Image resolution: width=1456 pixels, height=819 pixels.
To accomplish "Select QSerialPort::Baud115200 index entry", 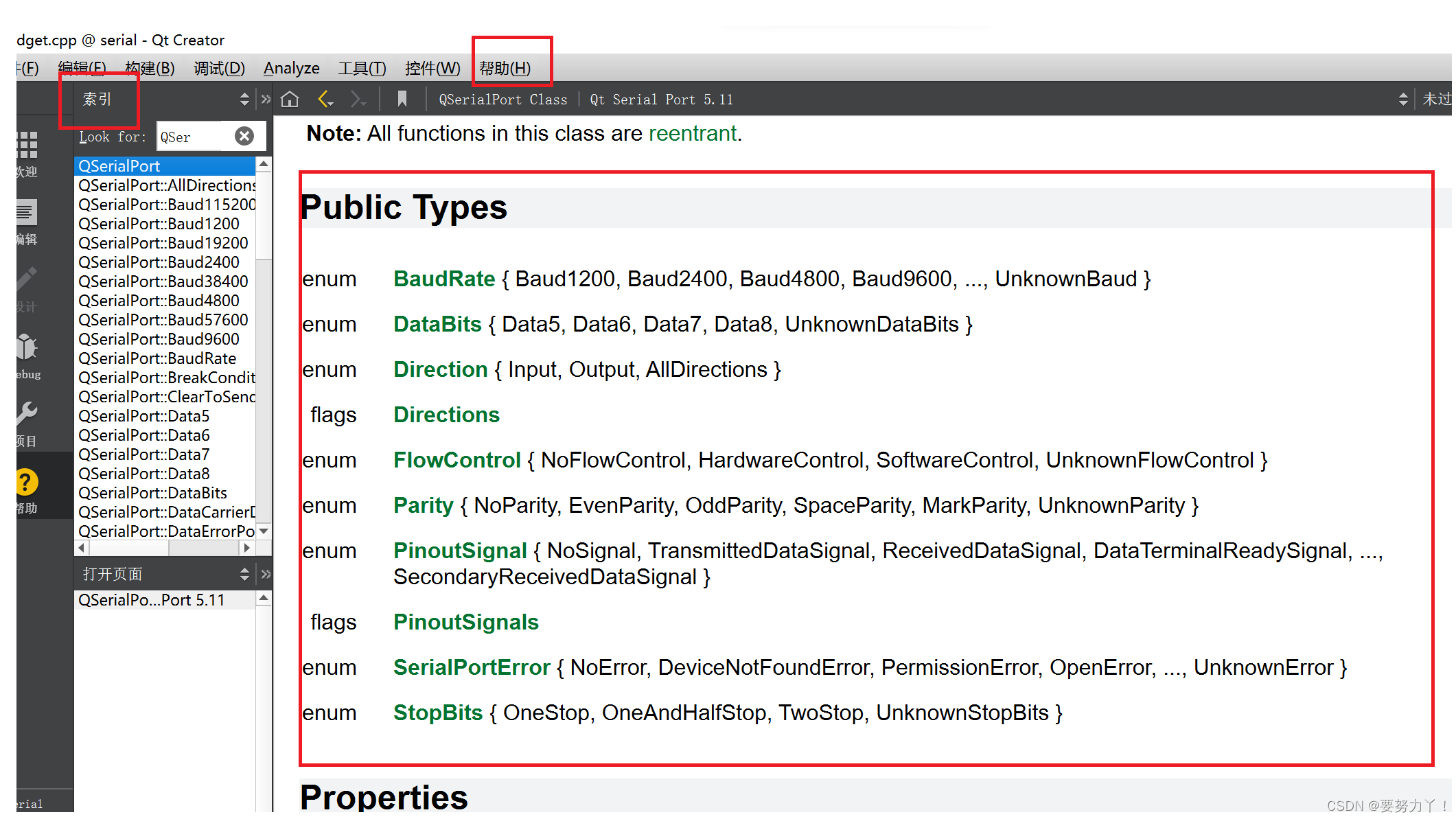I will point(165,205).
